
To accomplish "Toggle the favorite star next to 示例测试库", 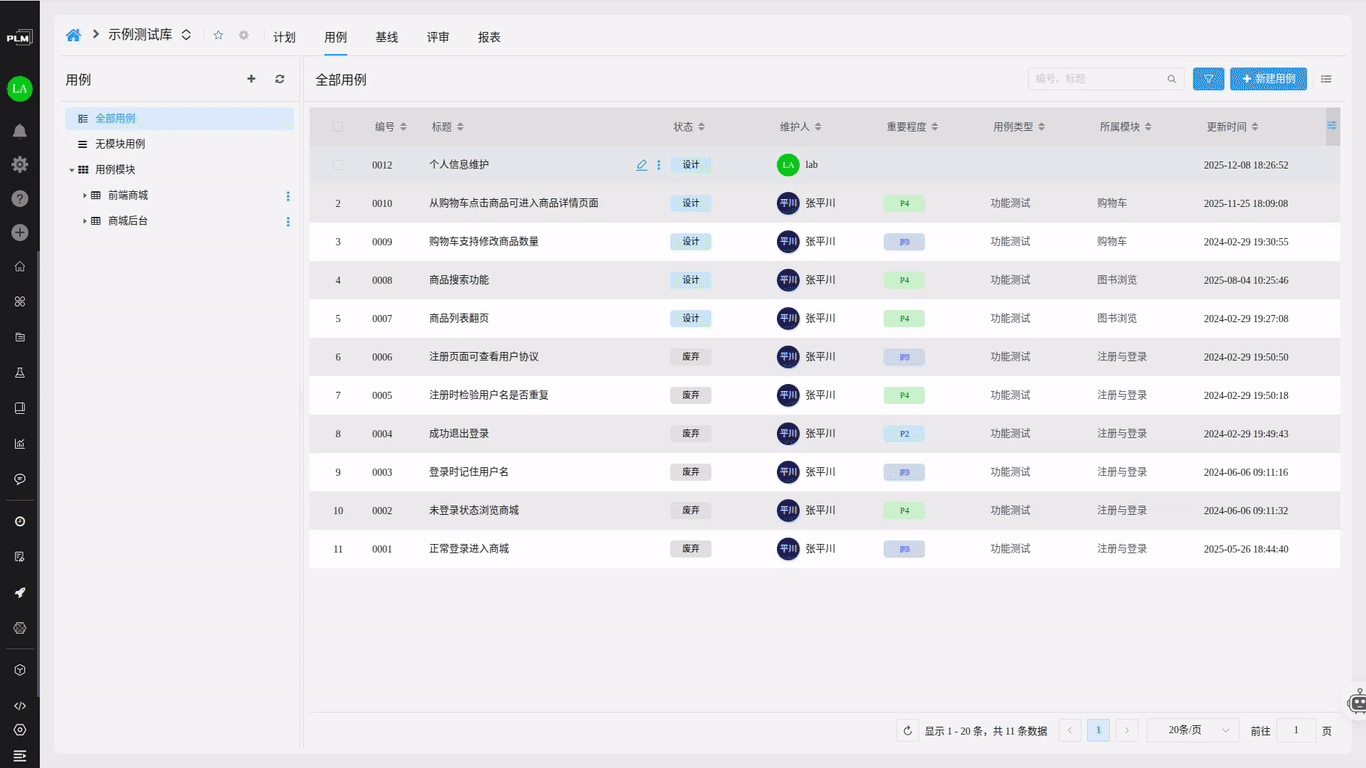I will [x=218, y=35].
